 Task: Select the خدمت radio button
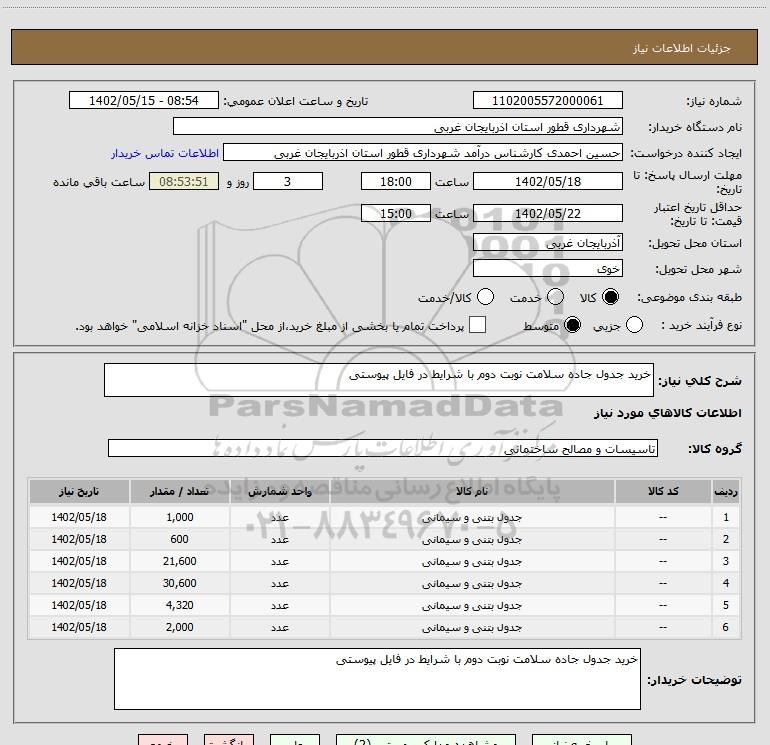coord(555,297)
